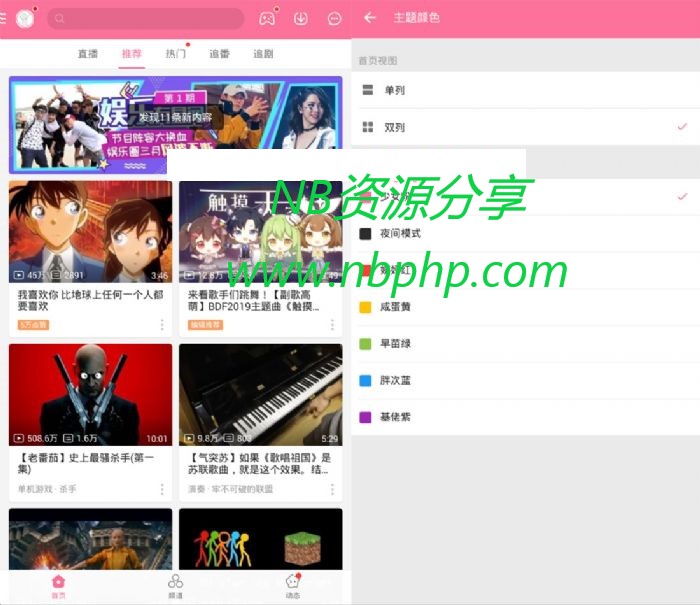This screenshot has height=605, width=700.
Task: Click the 单机游戏 · 杀手 tag
Action: click(x=47, y=489)
